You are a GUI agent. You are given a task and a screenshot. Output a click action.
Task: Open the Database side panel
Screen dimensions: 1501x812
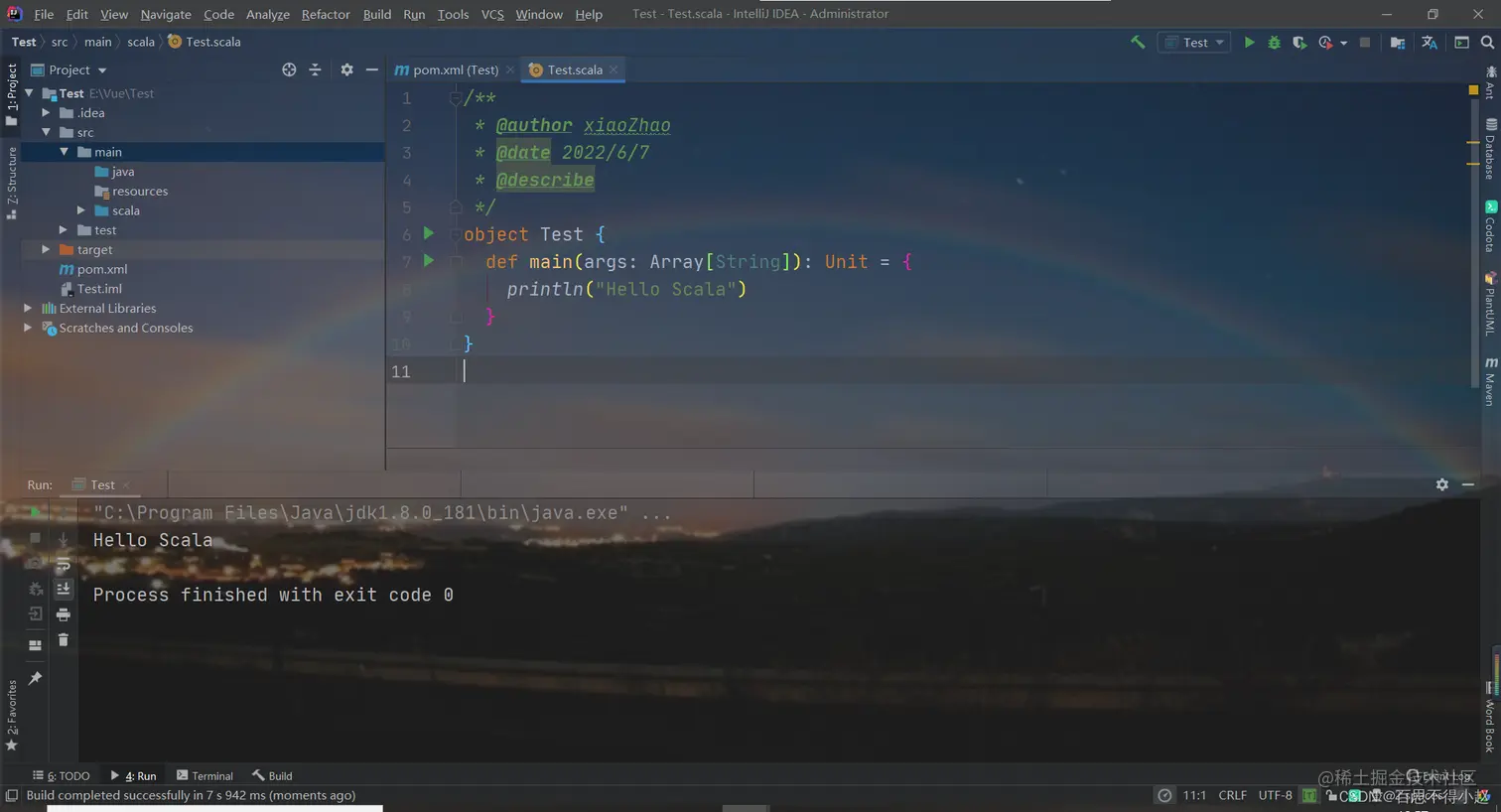pyautogui.click(x=1491, y=149)
